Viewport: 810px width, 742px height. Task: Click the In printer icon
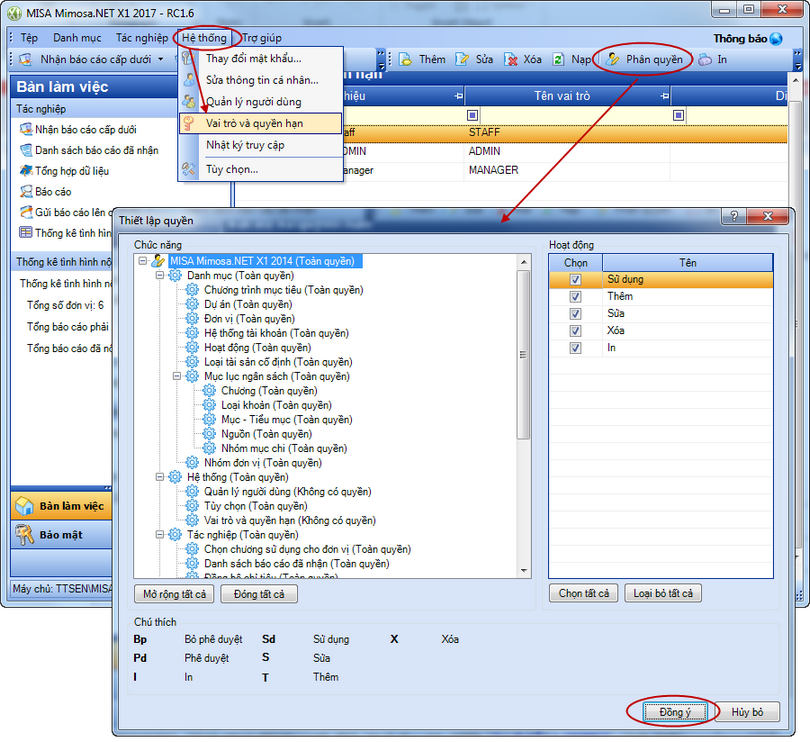(705, 59)
